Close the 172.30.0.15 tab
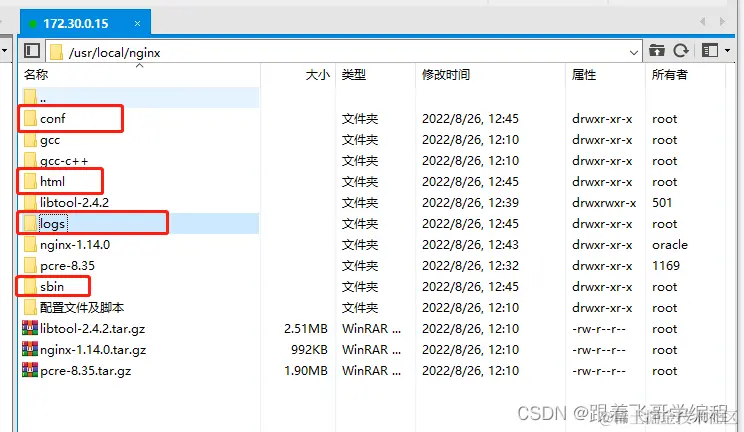This screenshot has width=744, height=432. [x=137, y=23]
